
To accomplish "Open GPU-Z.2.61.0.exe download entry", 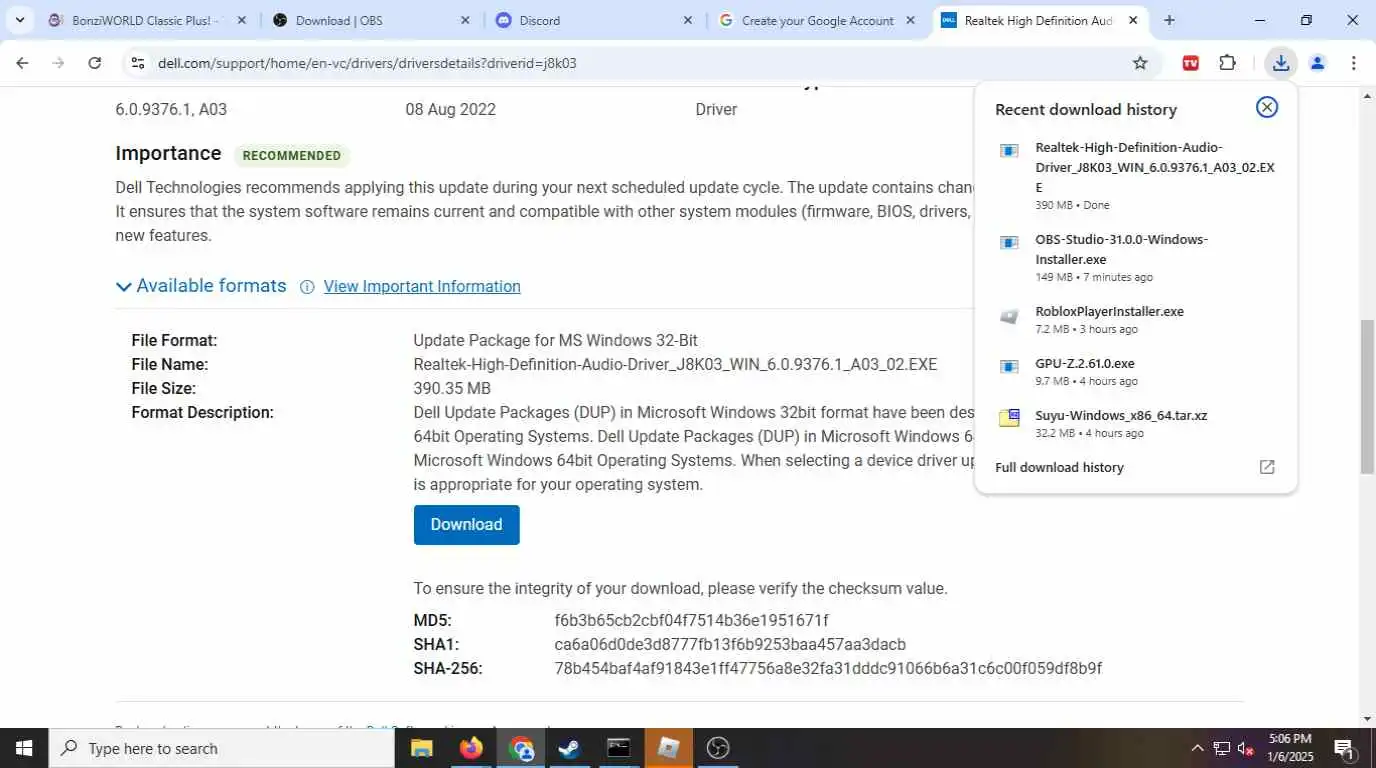I will (1085, 363).
